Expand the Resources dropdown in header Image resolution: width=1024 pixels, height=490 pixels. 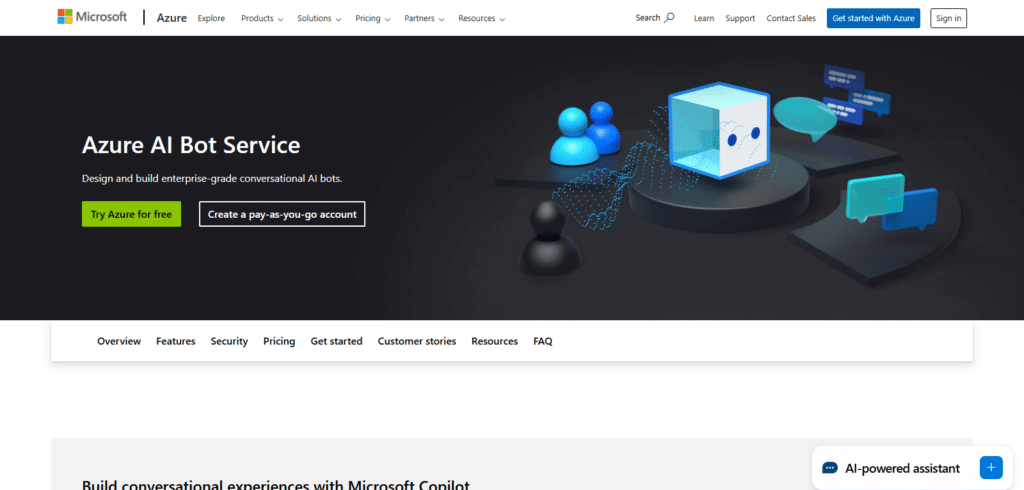pos(481,18)
